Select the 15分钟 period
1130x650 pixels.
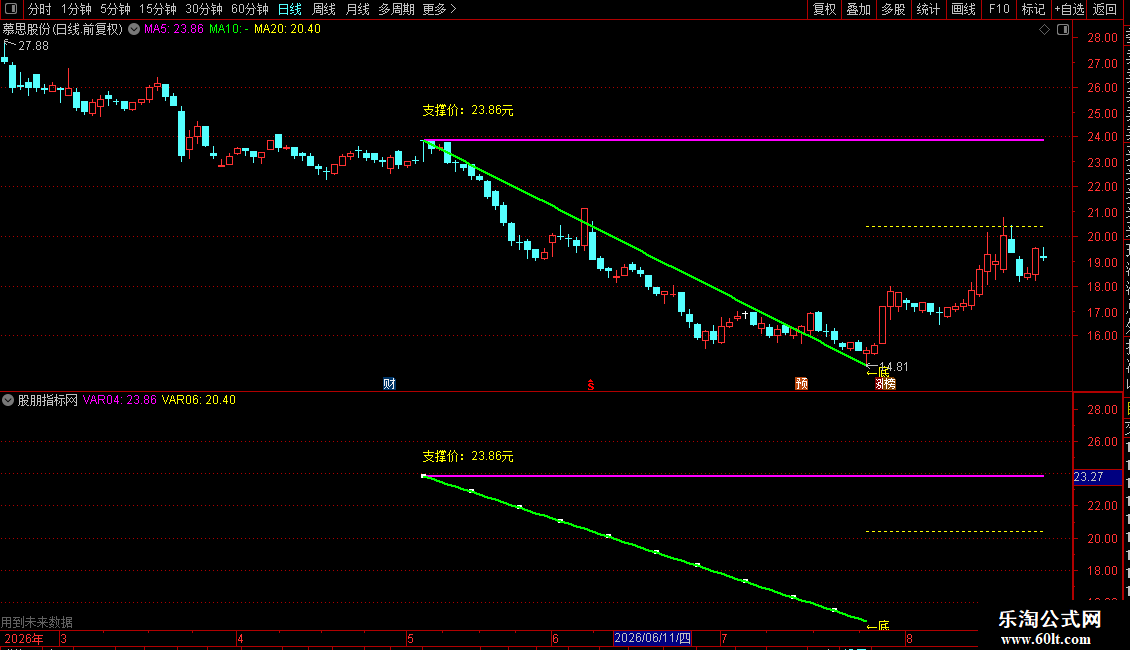click(158, 9)
